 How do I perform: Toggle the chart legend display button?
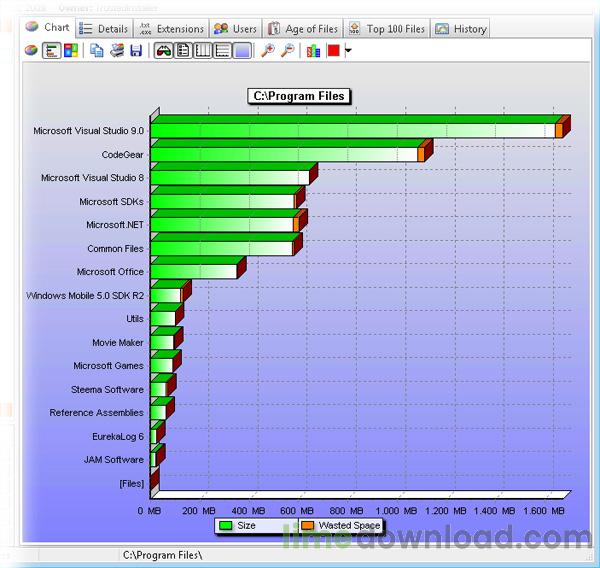tap(183, 51)
